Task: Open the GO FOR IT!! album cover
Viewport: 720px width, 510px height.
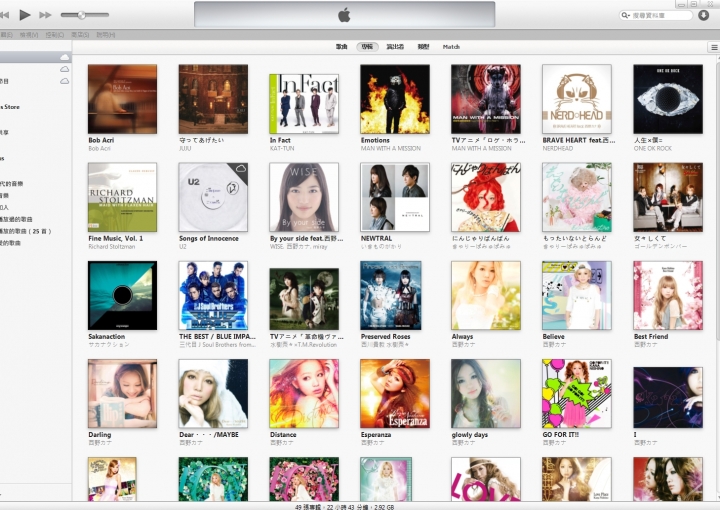Action: pos(577,394)
